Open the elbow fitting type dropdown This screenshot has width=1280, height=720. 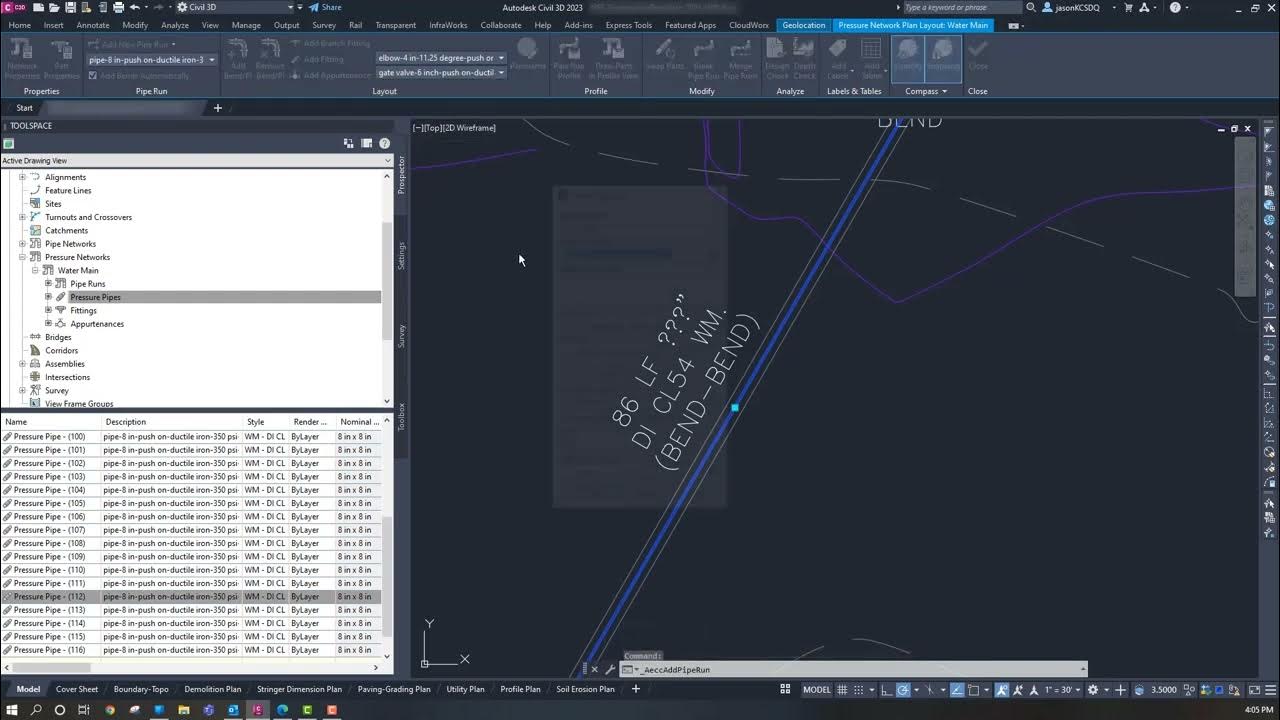pos(441,58)
